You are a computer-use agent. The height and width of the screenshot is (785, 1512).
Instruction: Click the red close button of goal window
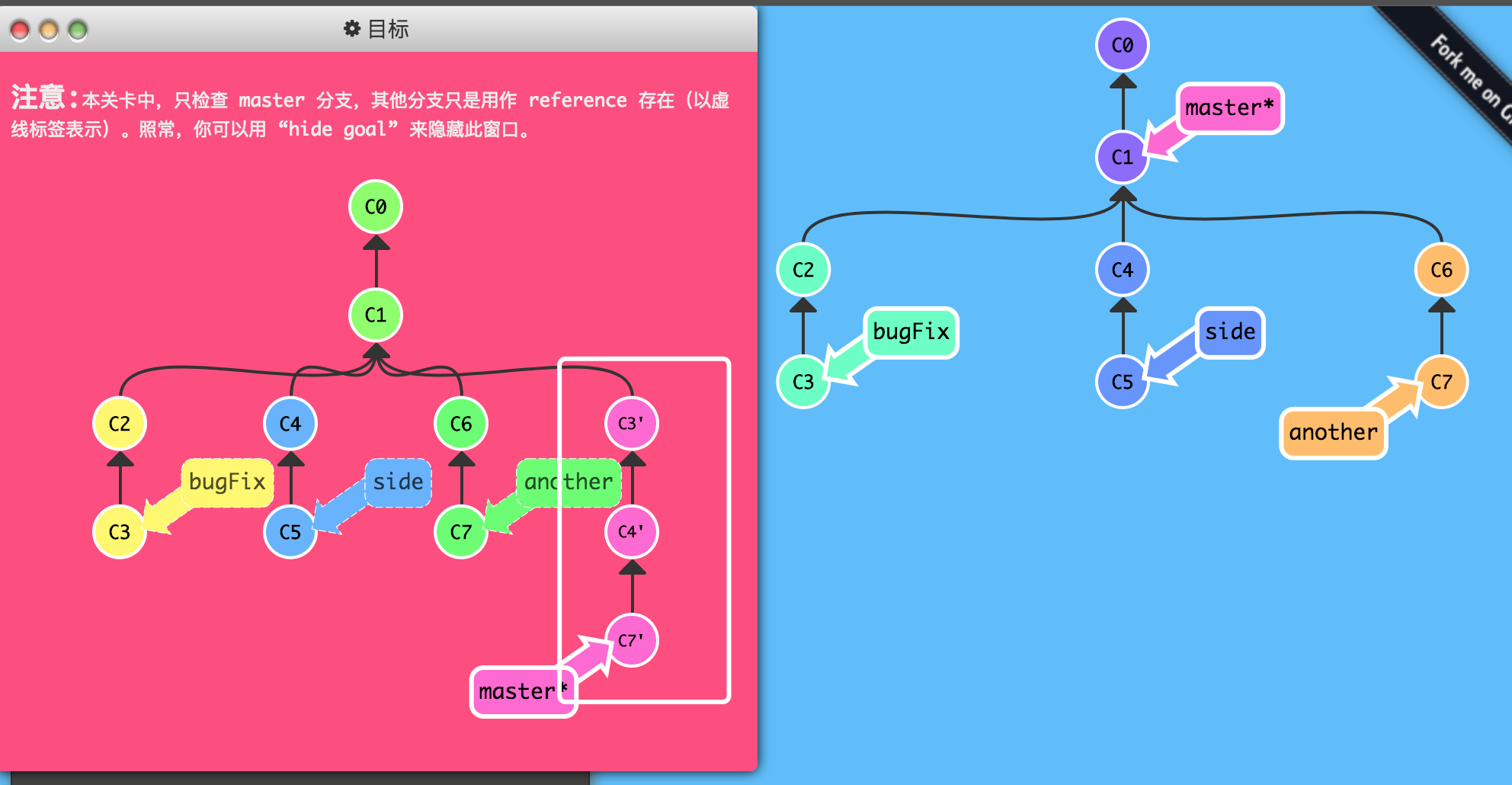pos(20,30)
